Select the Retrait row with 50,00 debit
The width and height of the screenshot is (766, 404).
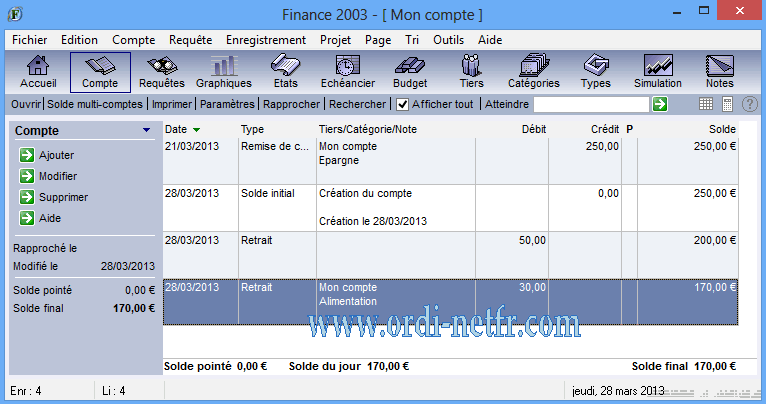(x=450, y=255)
